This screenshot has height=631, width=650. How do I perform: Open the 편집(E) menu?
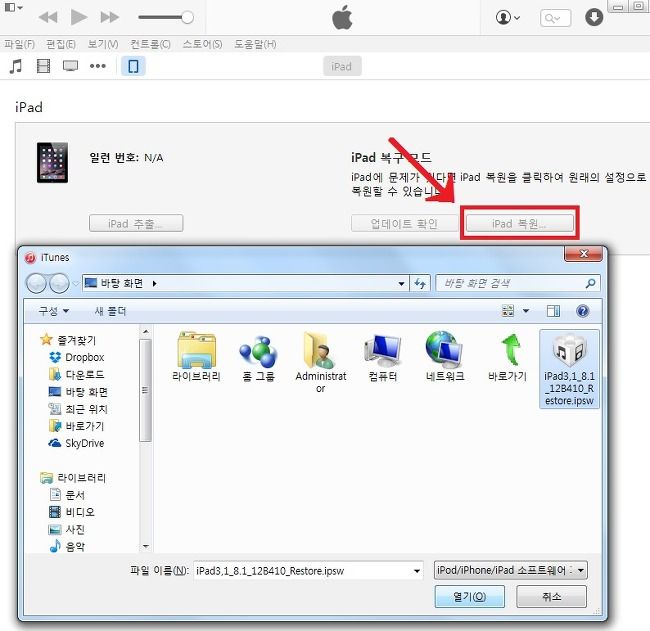61,44
